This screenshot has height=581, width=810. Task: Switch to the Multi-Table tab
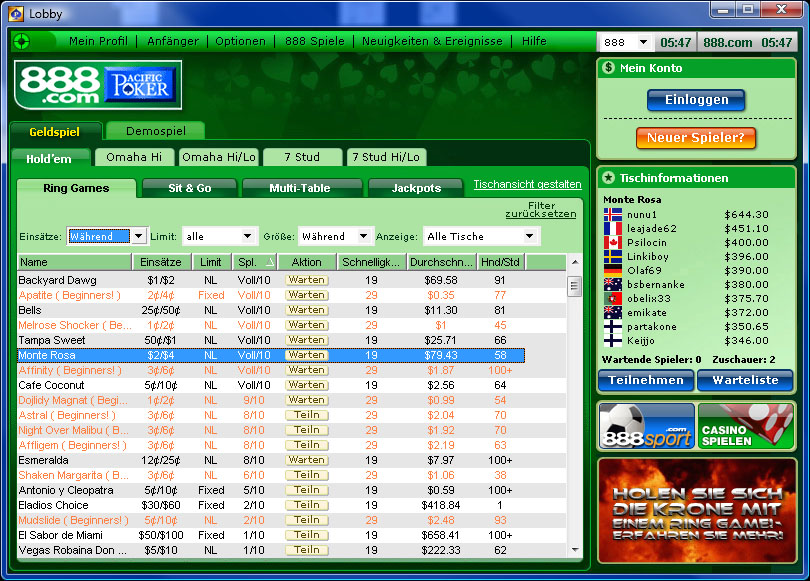[300, 188]
